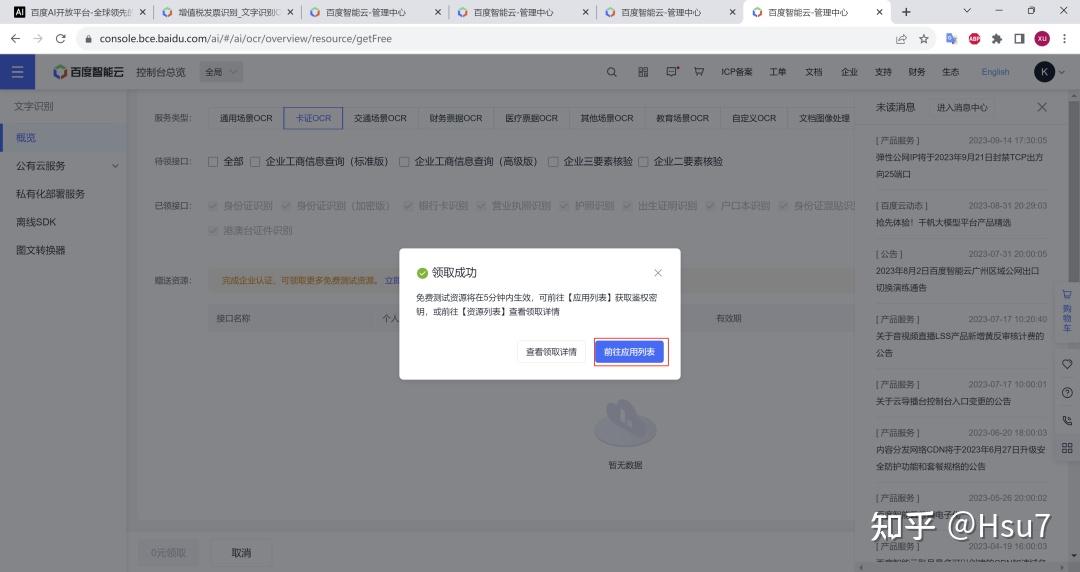Open the search icon in top navigation
Image resolution: width=1080 pixels, height=572 pixels.
point(611,72)
